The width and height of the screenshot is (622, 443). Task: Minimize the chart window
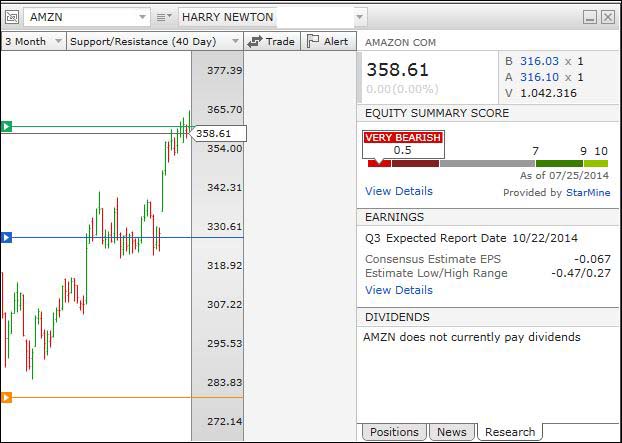pos(590,17)
